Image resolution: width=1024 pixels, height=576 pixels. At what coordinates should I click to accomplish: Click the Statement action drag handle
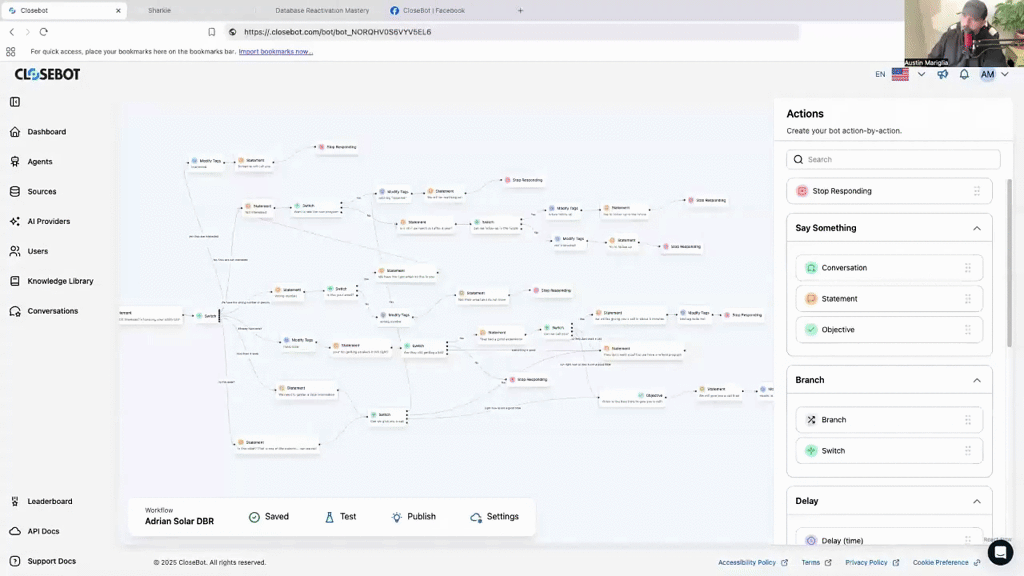click(968, 299)
